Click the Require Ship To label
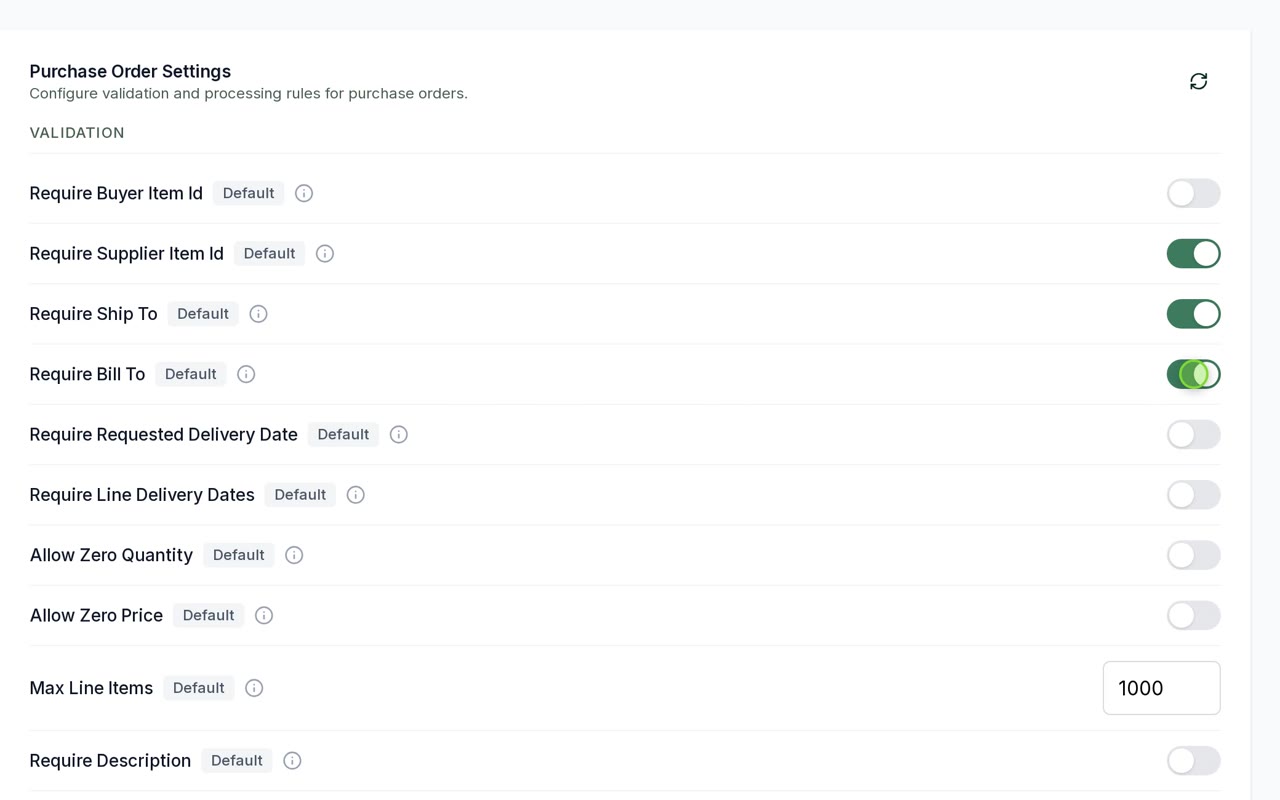 (93, 314)
